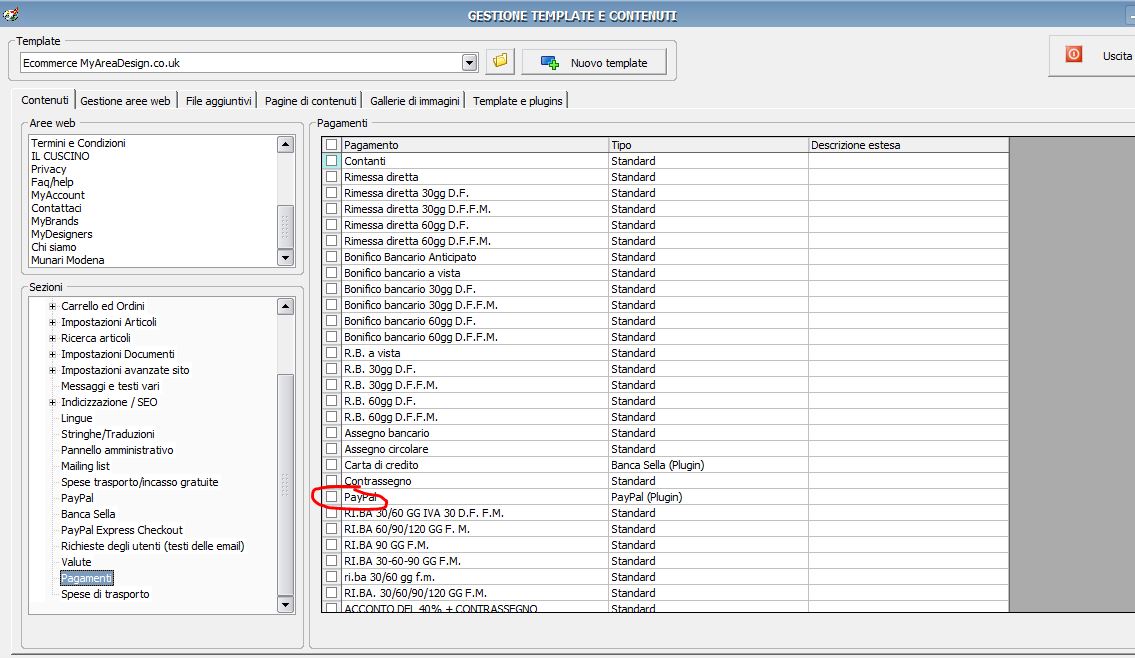Select Stringhe/Traduzioni section
This screenshot has width=1135, height=658.
coord(108,434)
